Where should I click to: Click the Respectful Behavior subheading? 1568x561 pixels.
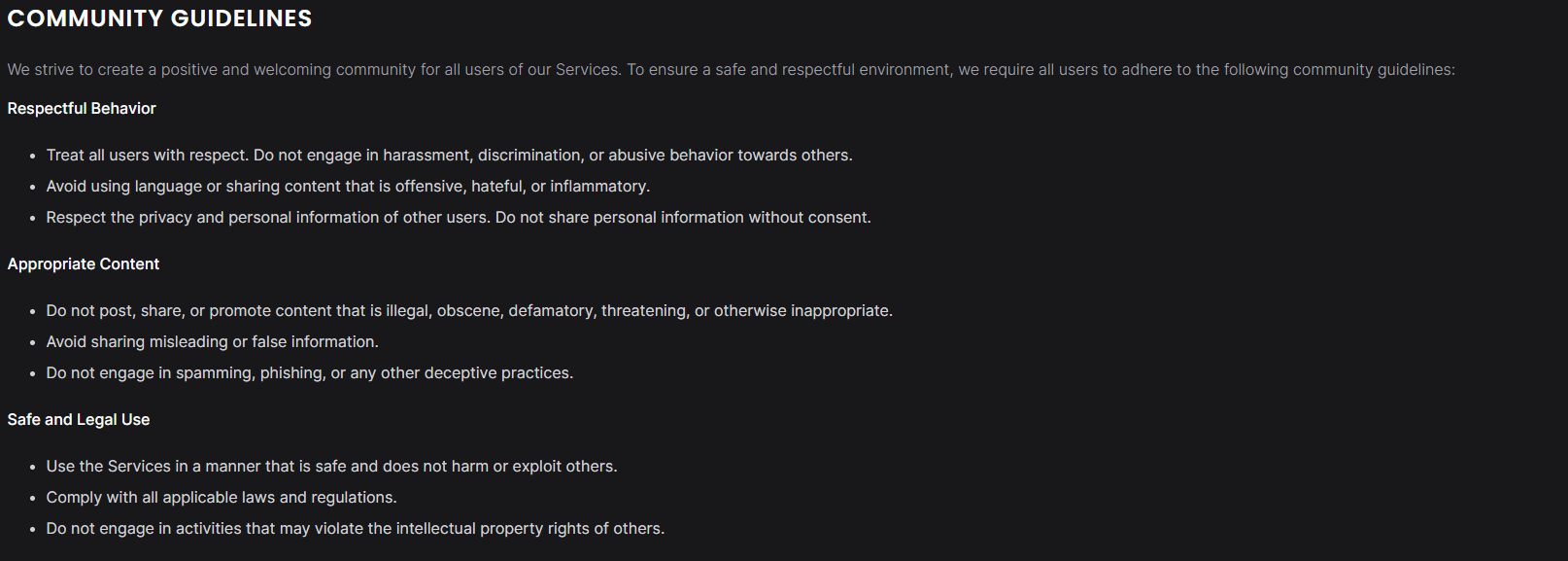[82, 109]
